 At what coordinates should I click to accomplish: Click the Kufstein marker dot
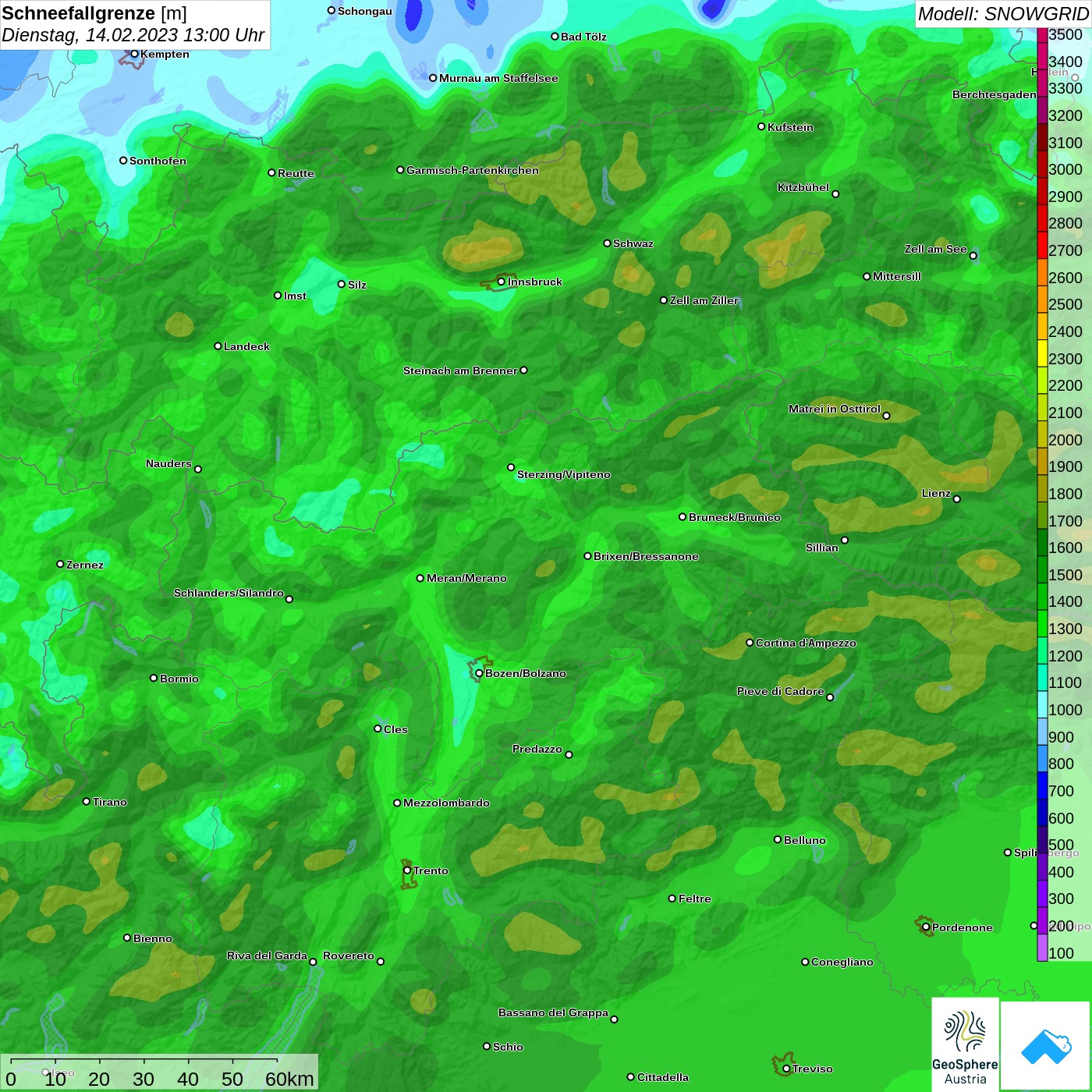click(761, 126)
